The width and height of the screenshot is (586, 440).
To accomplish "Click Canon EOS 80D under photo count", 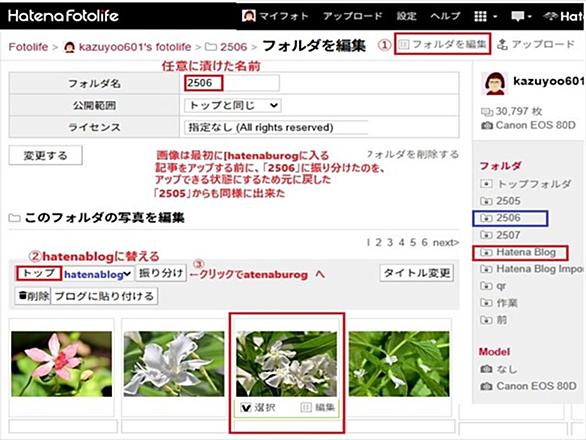I will [x=536, y=125].
